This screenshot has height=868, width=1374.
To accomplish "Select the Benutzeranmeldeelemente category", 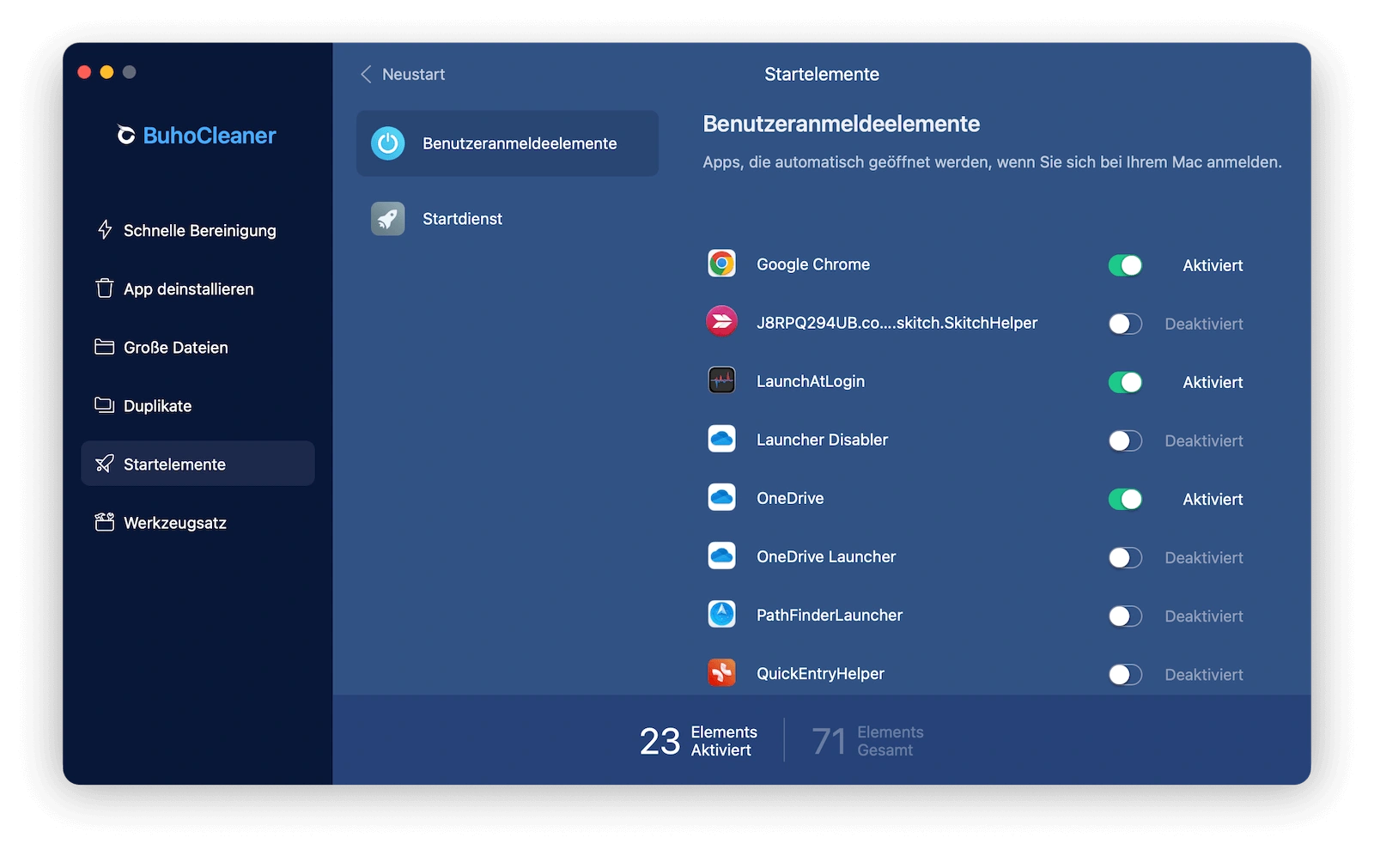I will (508, 143).
